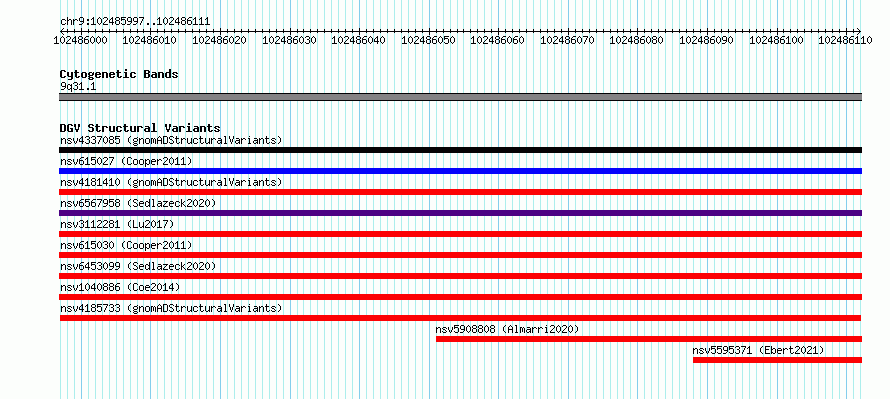Click ruler position 102486070
The image size is (890, 399).
(567, 40)
